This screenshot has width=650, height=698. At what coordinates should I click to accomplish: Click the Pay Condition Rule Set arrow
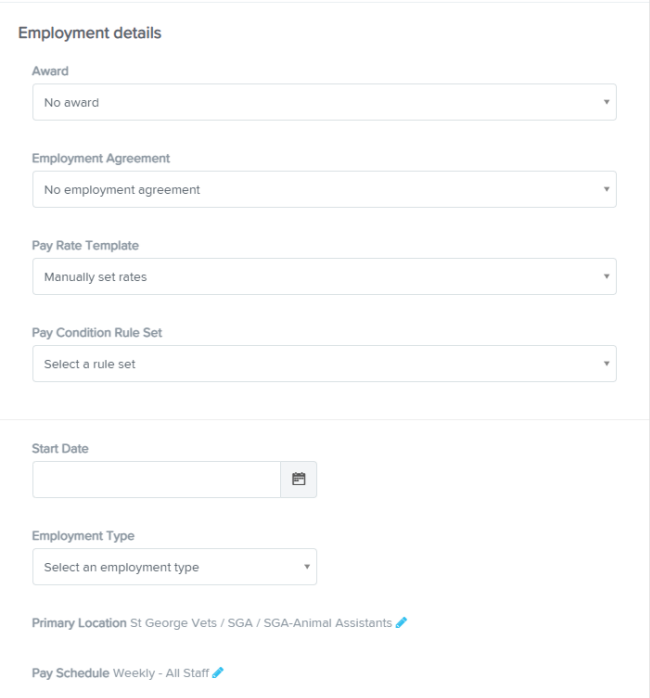(x=606, y=364)
